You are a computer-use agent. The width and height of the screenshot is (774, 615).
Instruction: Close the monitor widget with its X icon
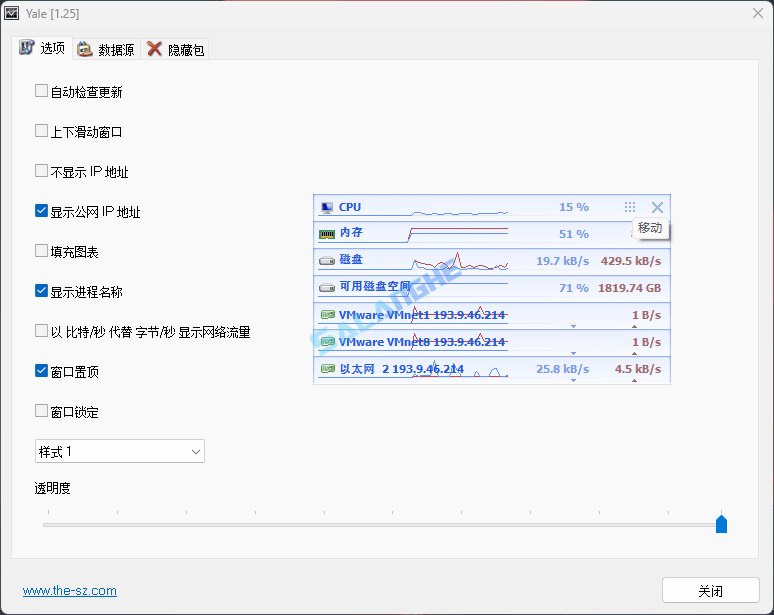pos(657,207)
